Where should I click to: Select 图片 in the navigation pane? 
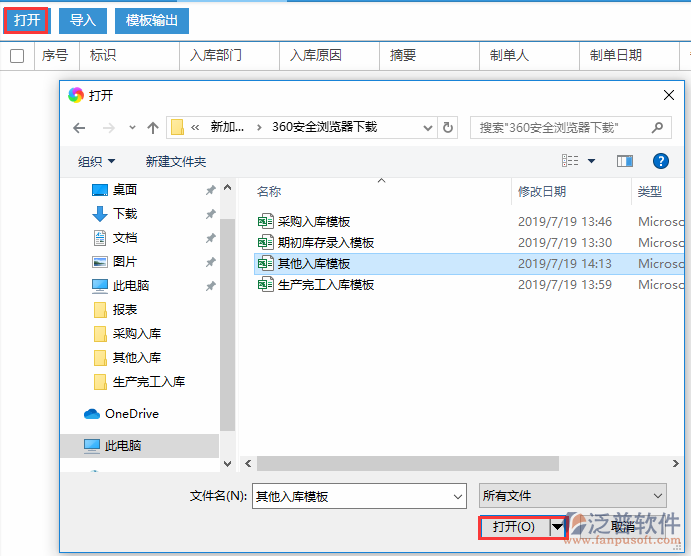pyautogui.click(x=125, y=262)
